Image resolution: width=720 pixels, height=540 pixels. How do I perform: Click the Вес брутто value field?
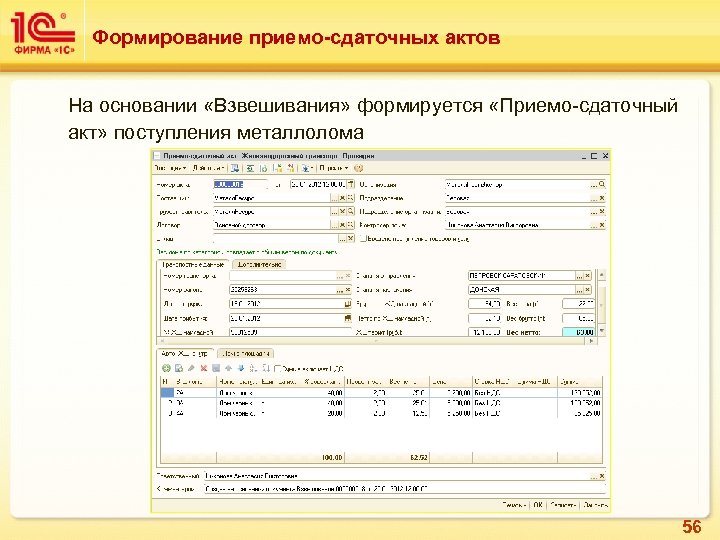[x=579, y=318]
